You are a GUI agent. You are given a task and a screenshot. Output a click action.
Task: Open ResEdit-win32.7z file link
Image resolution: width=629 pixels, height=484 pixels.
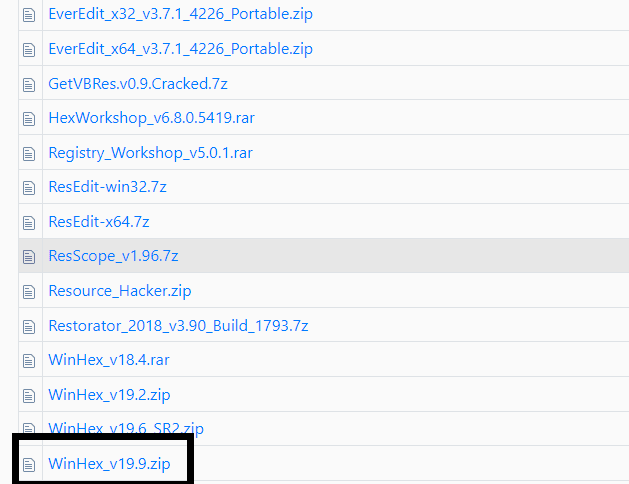[x=108, y=187]
